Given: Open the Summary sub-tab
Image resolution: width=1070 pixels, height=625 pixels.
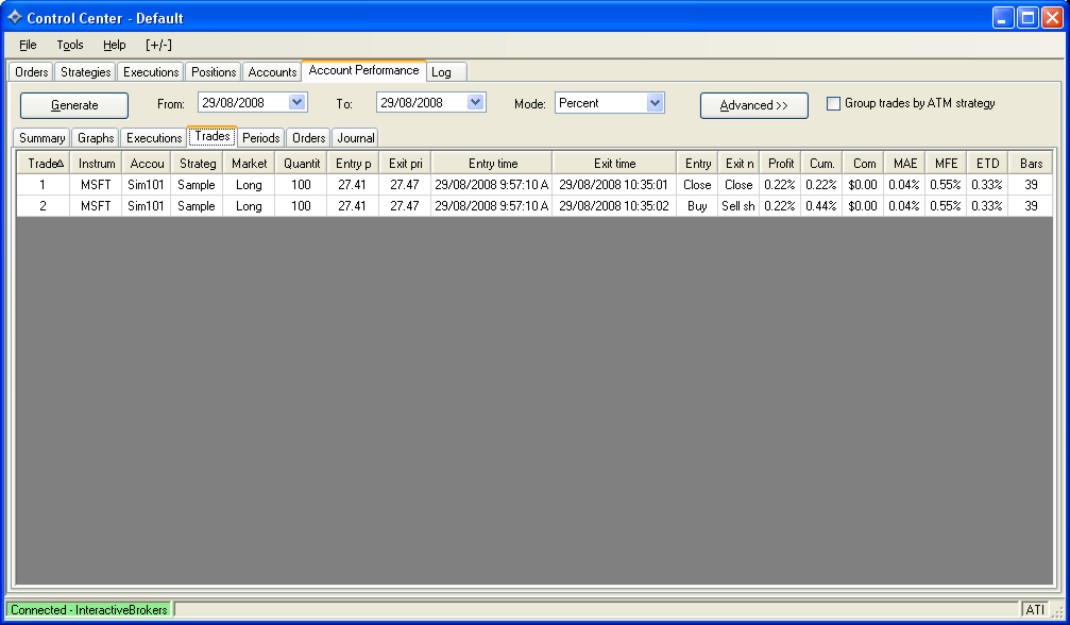Looking at the screenshot, I should pos(42,138).
